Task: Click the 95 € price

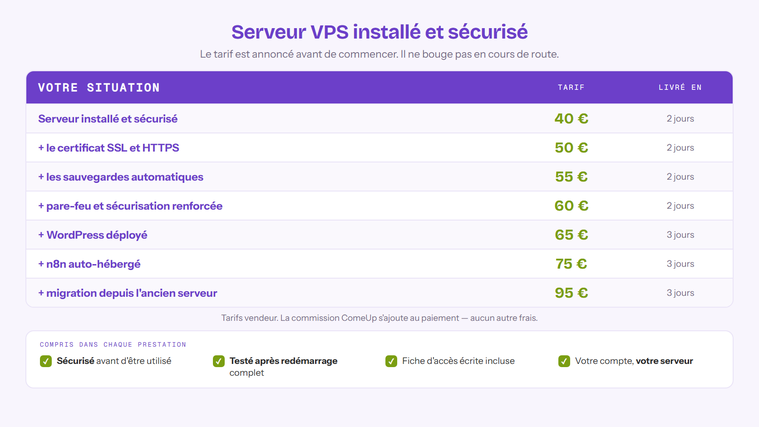Action: [x=571, y=293]
